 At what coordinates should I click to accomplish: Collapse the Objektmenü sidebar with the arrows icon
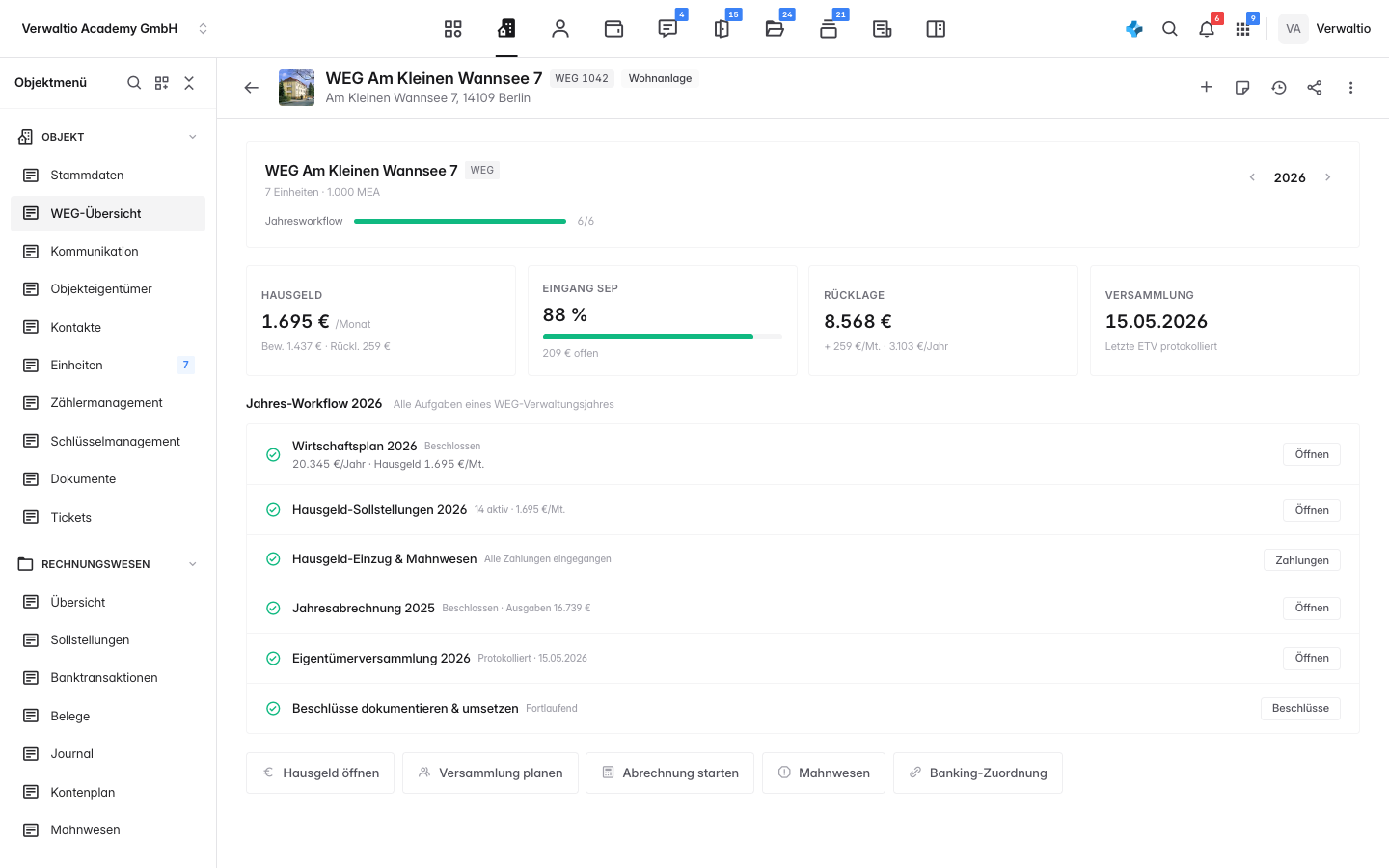(x=189, y=83)
